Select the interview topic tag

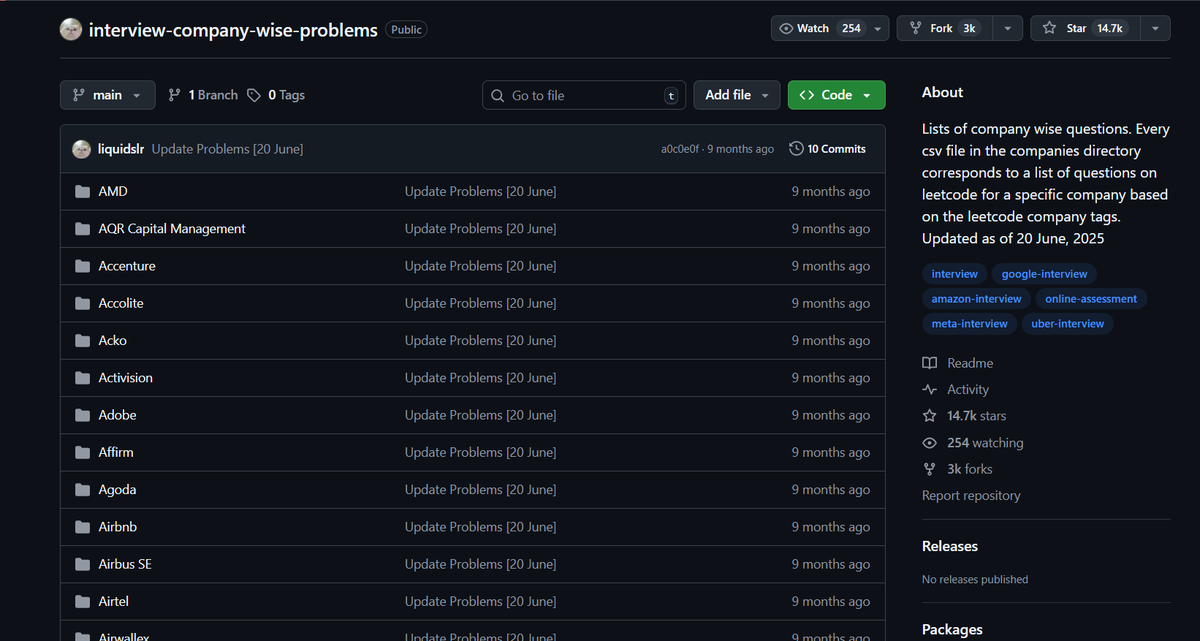coord(955,274)
